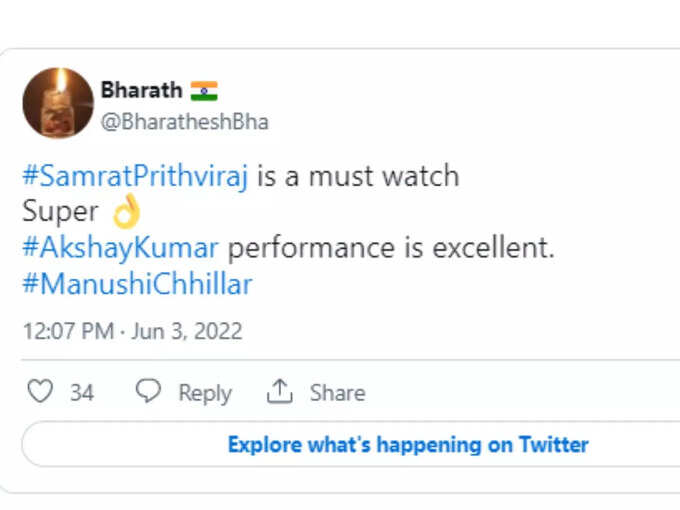Viewport: 680px width, 510px height.
Task: Open the @BharatheshBha handle link
Action: (x=185, y=122)
